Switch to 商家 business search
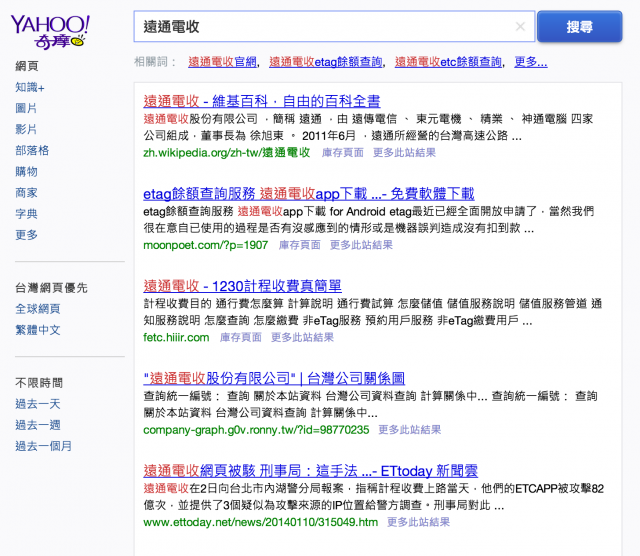Screen dimensions: 640x556 point(26,193)
